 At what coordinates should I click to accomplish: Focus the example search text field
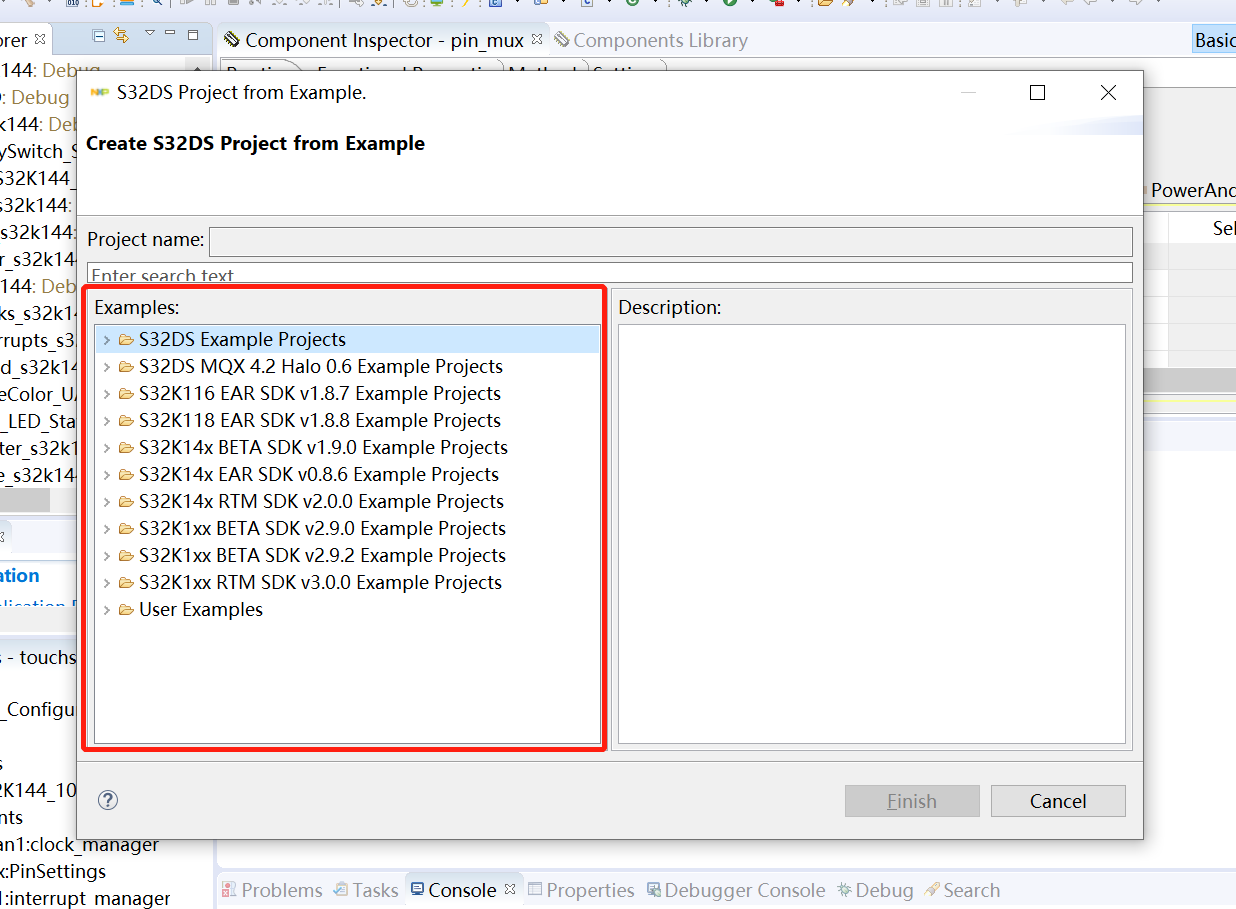(x=610, y=273)
